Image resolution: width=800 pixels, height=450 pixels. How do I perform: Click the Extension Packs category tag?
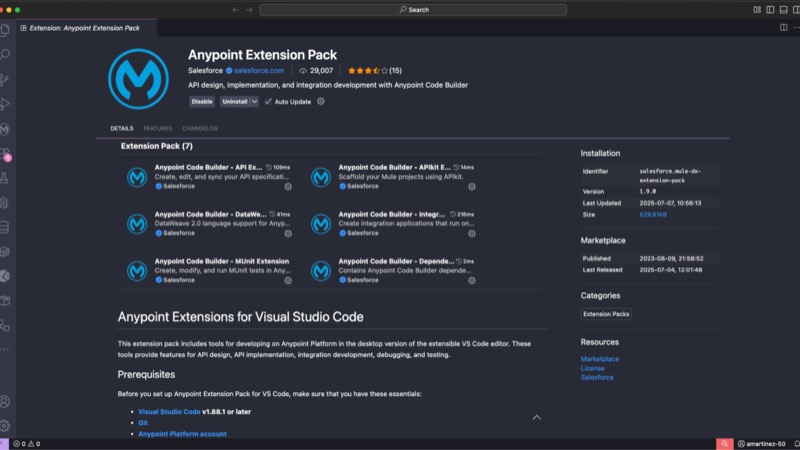tap(606, 314)
